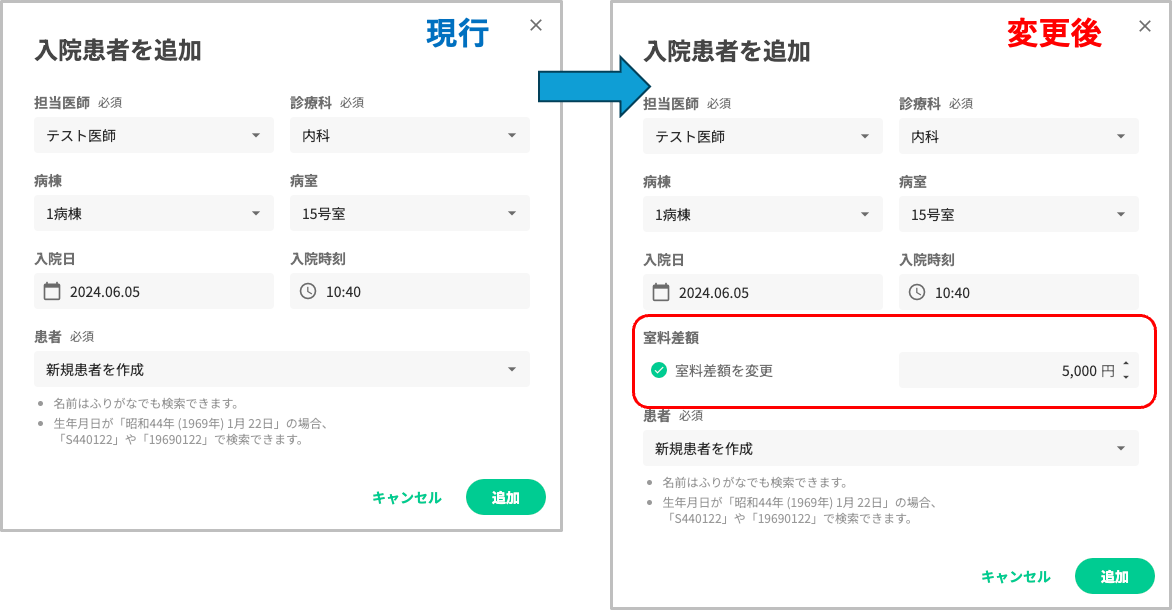Image resolution: width=1172 pixels, height=610 pixels.
Task: Click calendar icon in left dialog's 入院日 field
Action: 52,291
